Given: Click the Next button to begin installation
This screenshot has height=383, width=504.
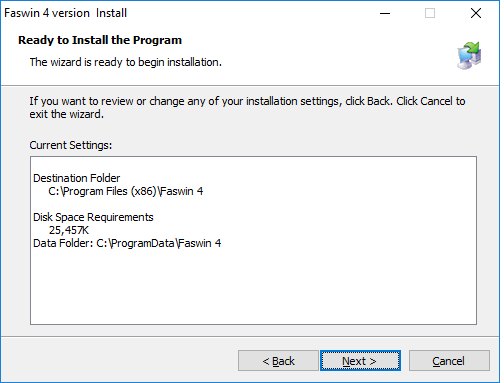Looking at the screenshot, I should 360,360.
